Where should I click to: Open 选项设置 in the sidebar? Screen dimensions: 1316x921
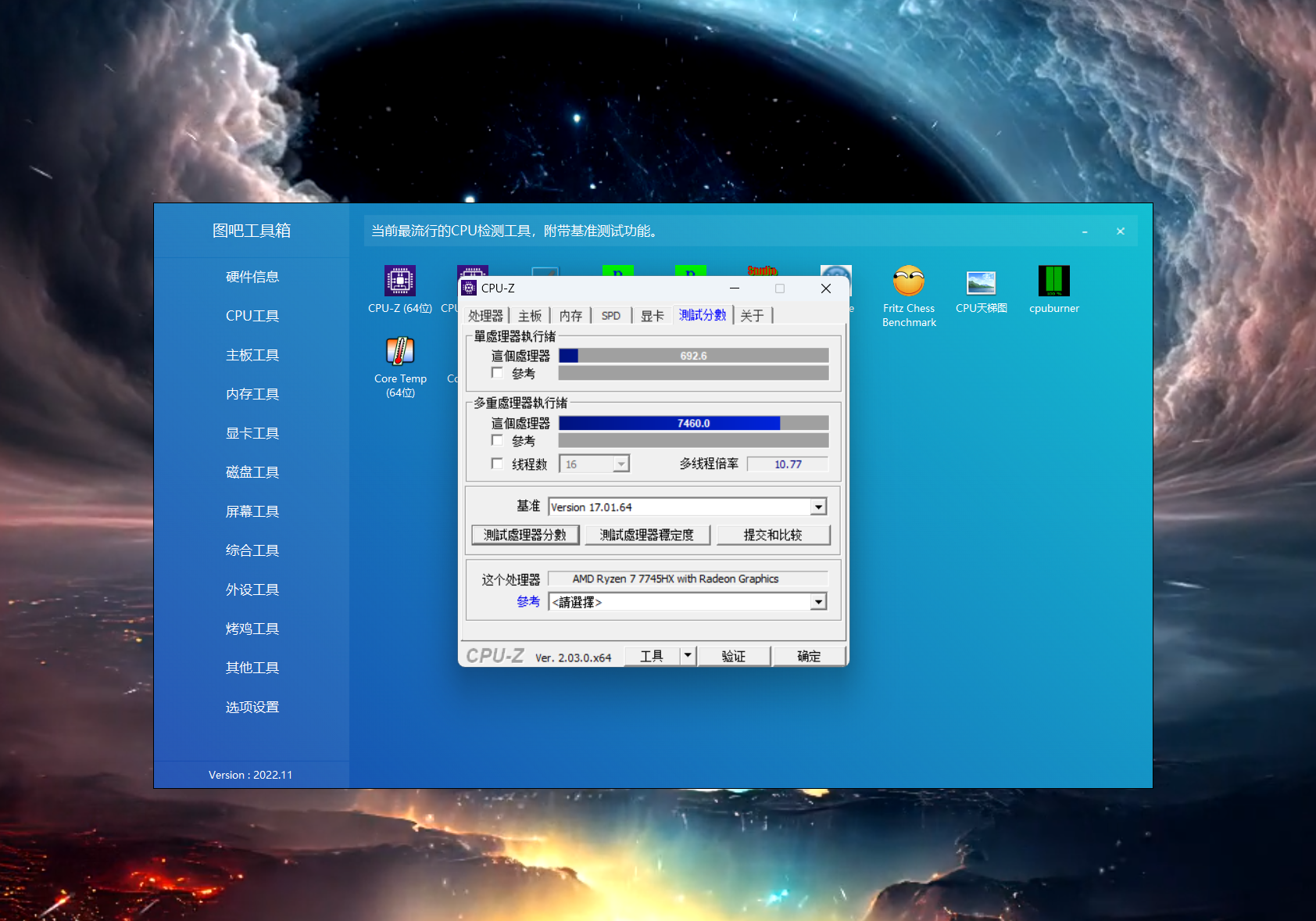252,707
